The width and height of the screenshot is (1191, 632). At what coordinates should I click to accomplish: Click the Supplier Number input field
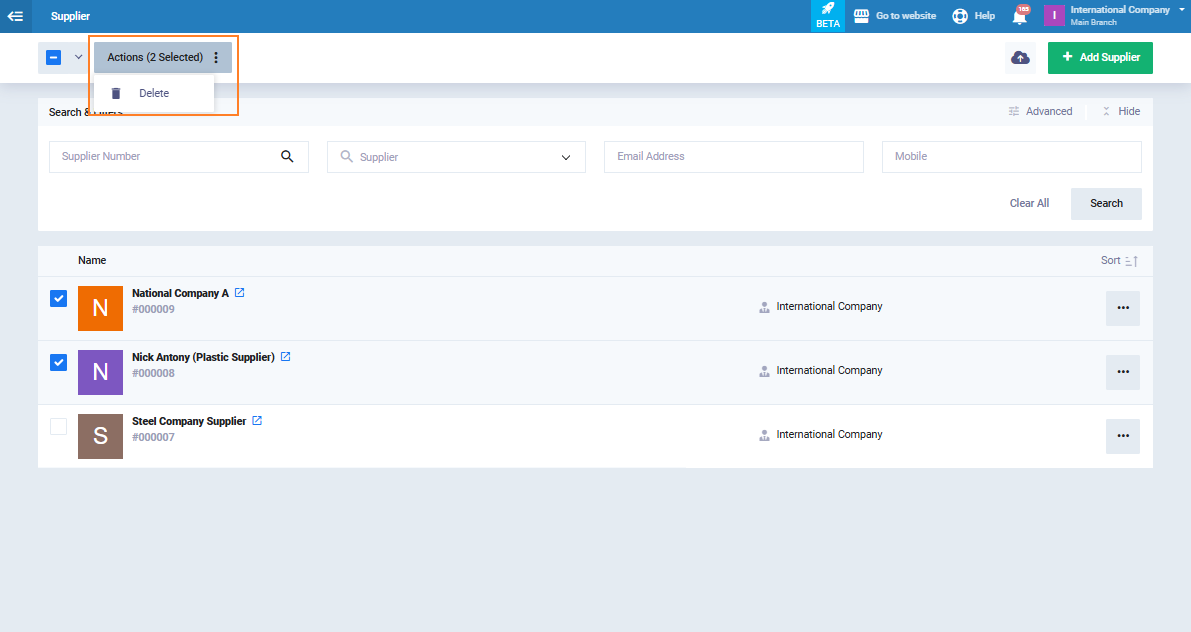click(x=165, y=157)
